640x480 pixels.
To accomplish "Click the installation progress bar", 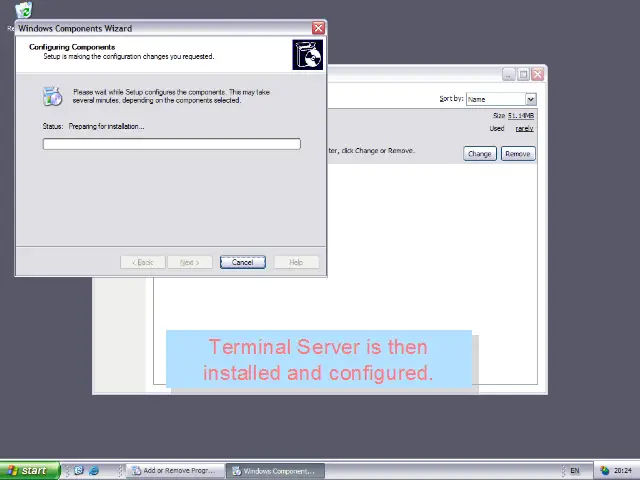I will click(171, 144).
